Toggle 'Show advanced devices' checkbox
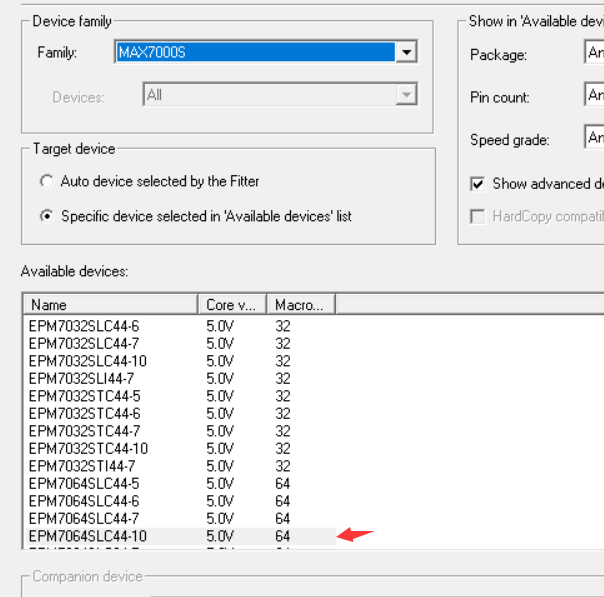Screen dimensions: 604x597 (477, 184)
